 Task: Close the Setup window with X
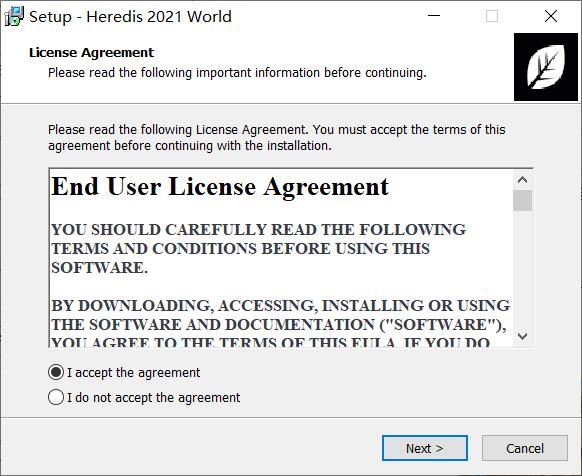pyautogui.click(x=551, y=16)
